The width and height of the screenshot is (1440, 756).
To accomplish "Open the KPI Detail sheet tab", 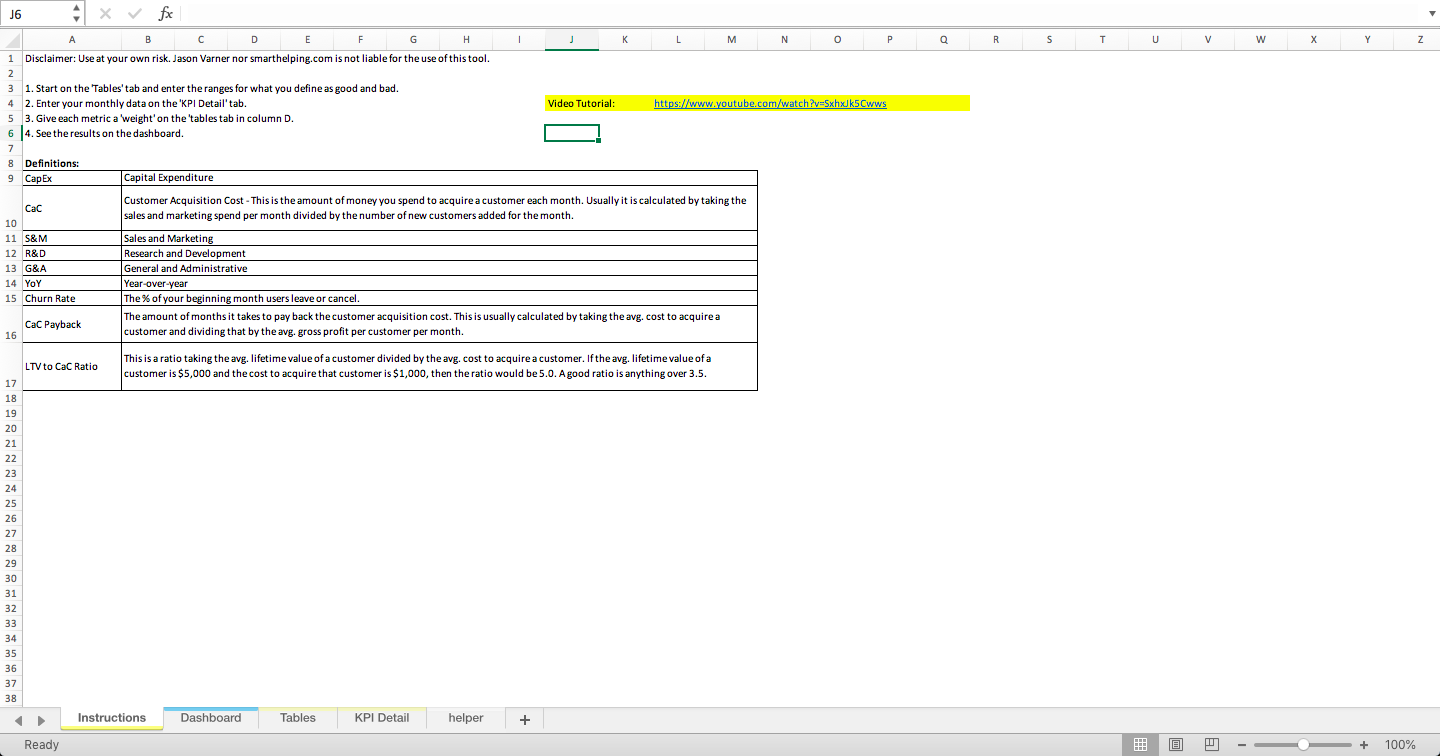I will [x=381, y=717].
